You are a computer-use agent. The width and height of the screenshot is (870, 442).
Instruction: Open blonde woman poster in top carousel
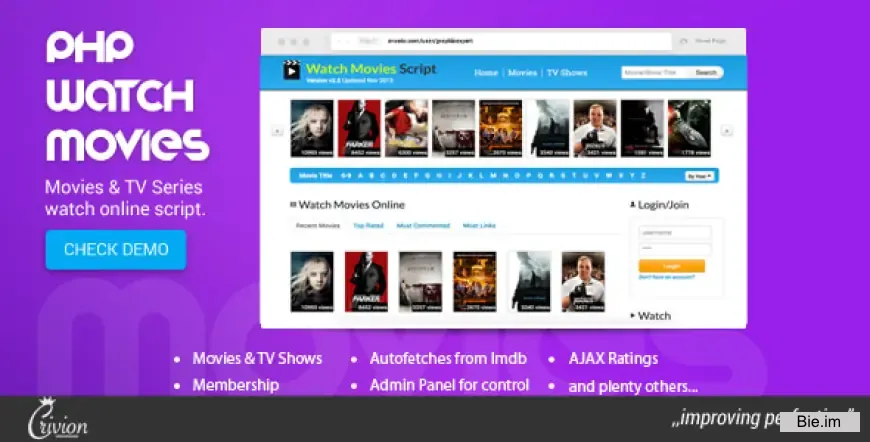point(312,128)
